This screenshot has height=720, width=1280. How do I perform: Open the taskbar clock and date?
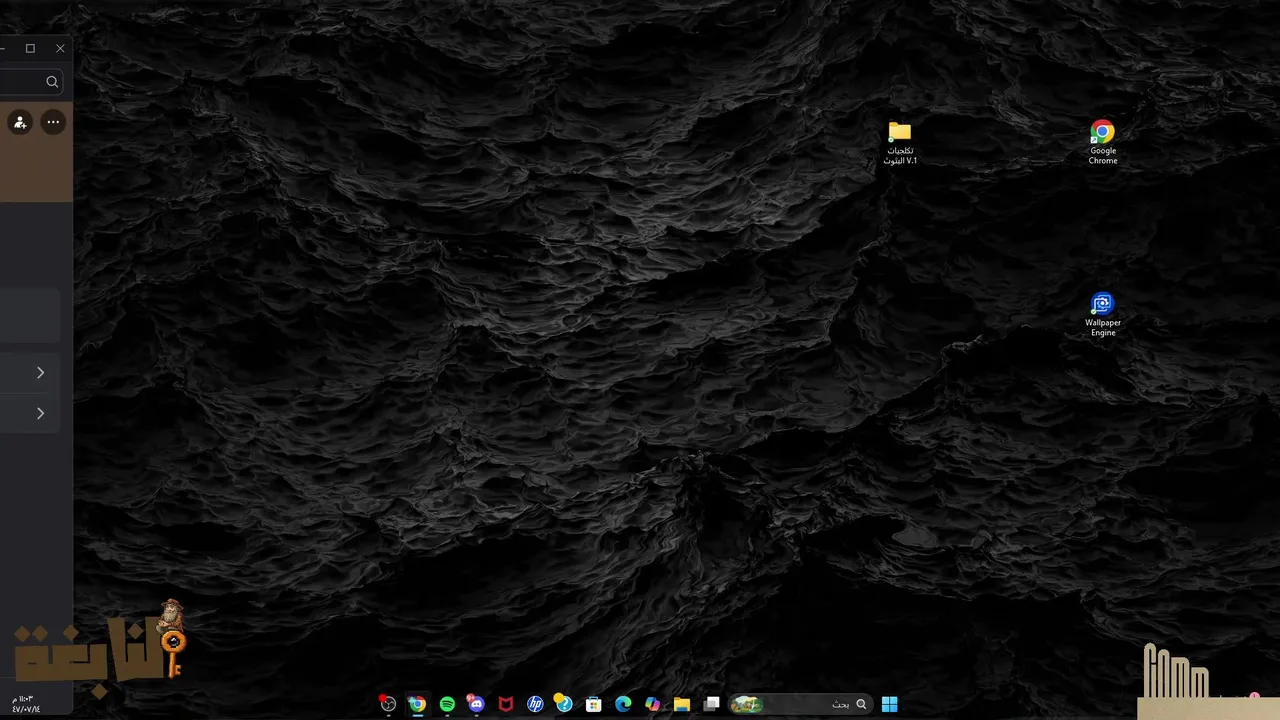point(27,703)
